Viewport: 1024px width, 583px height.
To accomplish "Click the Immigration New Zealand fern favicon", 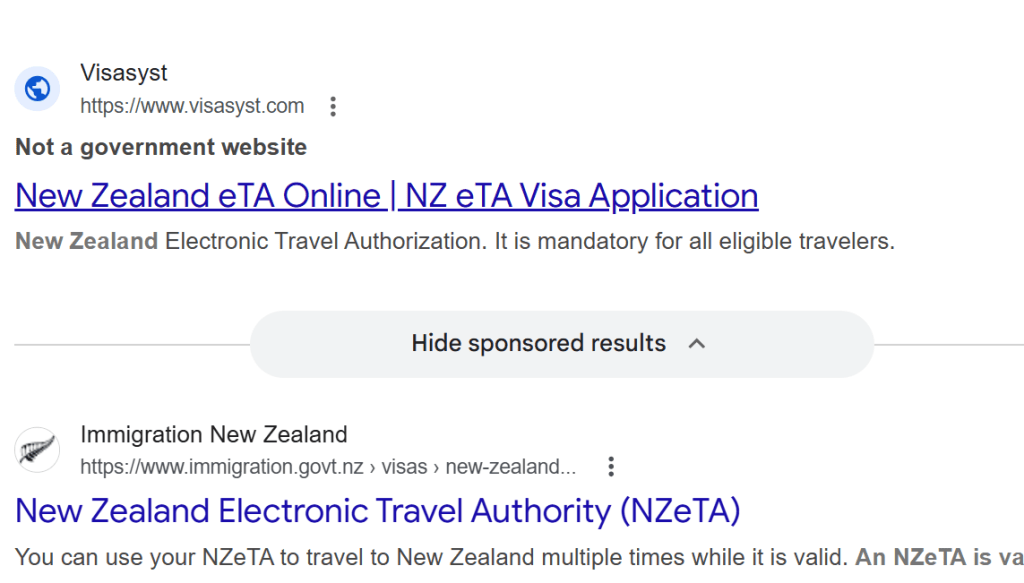I will (x=38, y=449).
